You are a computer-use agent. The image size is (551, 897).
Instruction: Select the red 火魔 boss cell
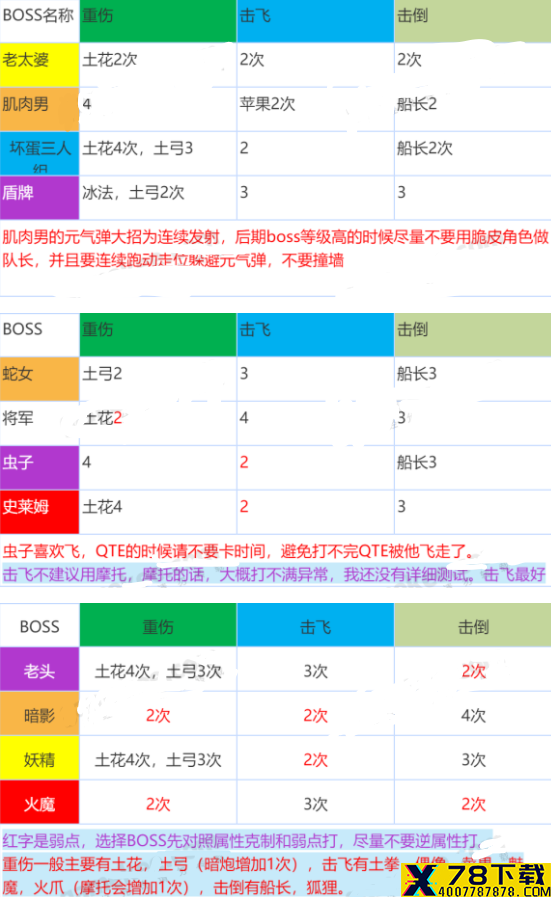tap(39, 802)
